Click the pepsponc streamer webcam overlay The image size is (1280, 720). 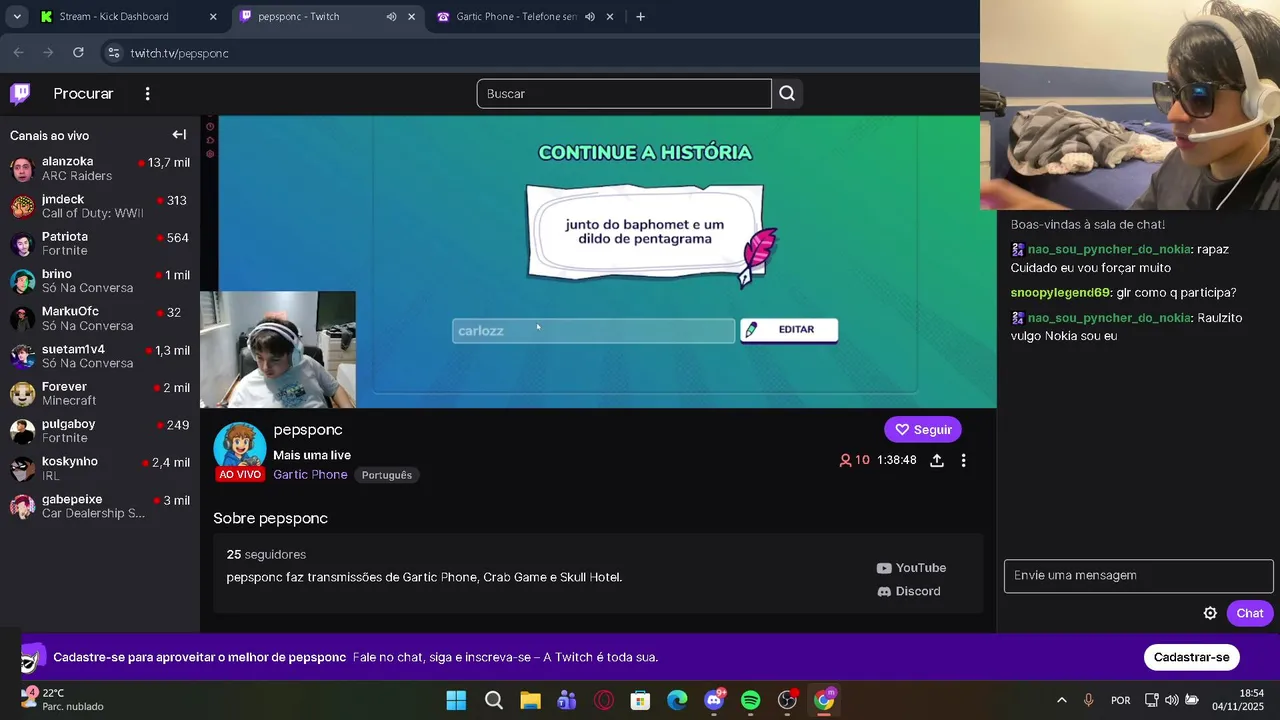[278, 350]
